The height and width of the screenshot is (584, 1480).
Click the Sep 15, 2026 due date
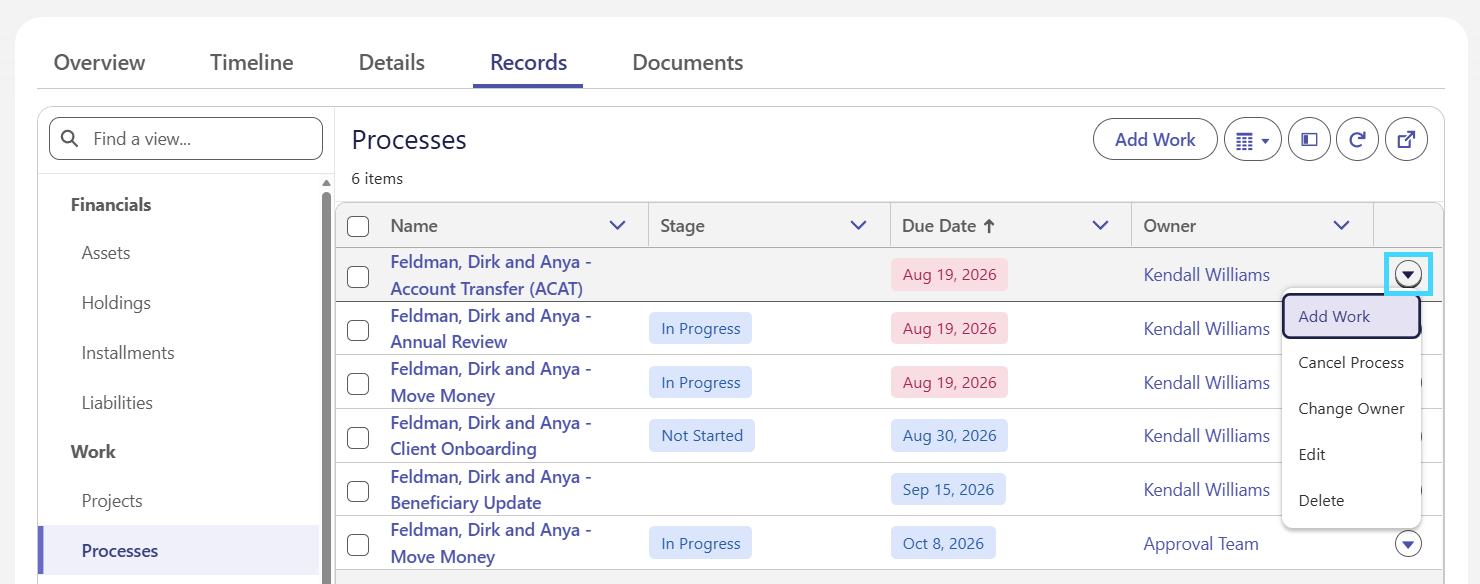(948, 490)
